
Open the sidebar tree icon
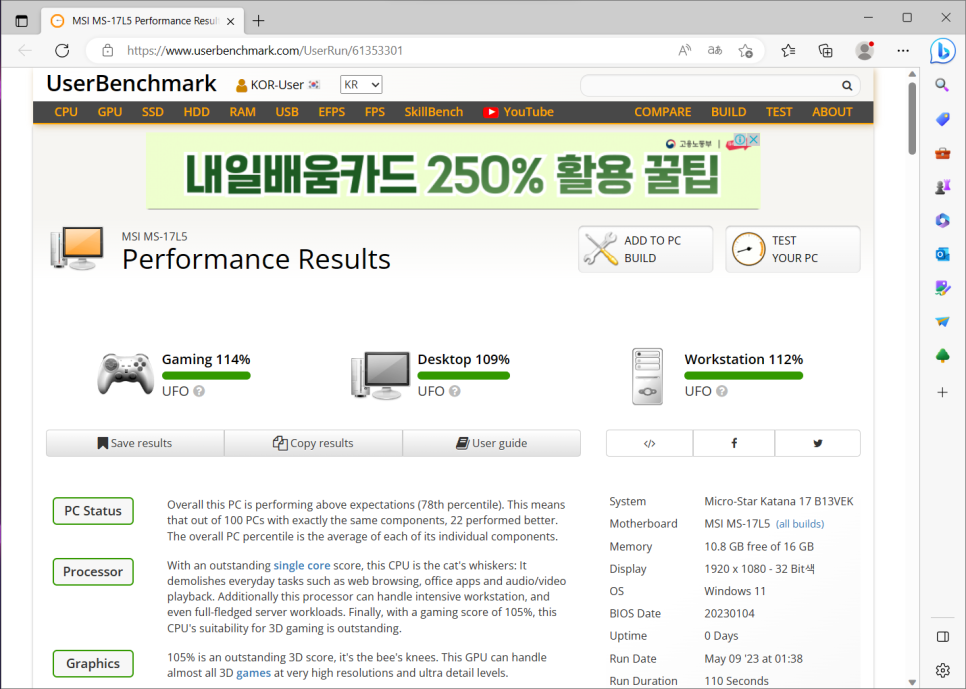click(x=943, y=356)
